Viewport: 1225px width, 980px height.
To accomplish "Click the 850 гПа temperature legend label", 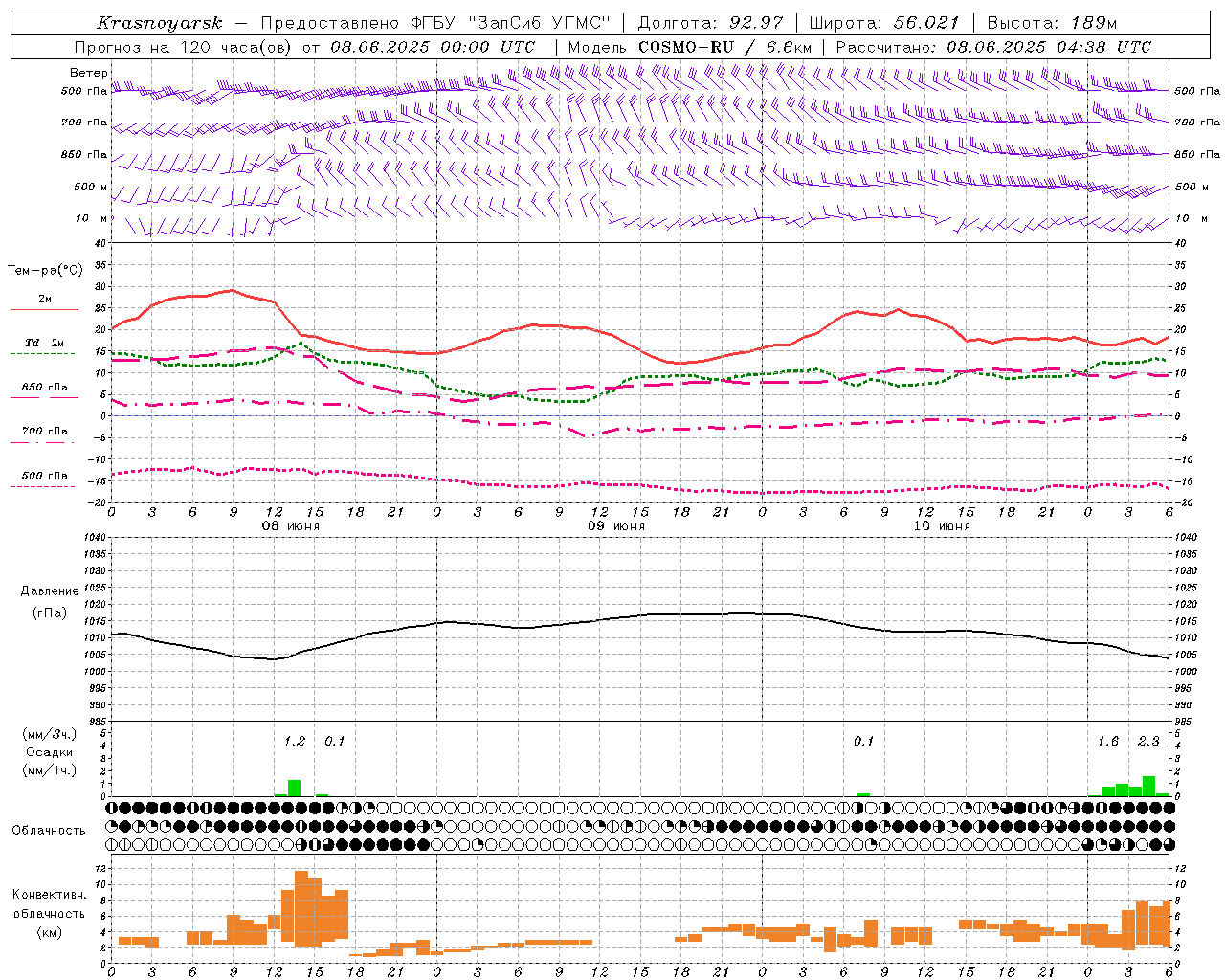I will (x=45, y=388).
